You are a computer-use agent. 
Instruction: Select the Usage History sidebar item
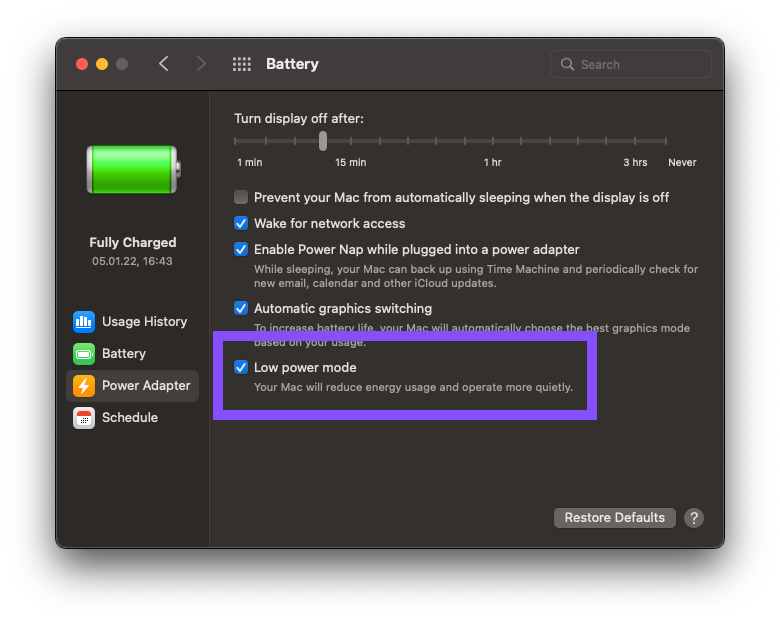144,322
